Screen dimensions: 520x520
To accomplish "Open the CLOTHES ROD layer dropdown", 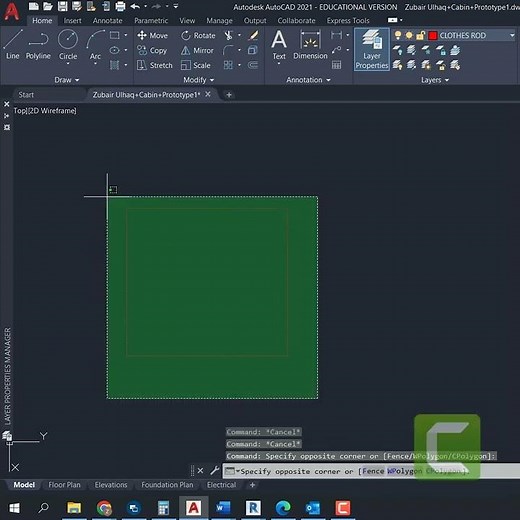I will [x=512, y=35].
